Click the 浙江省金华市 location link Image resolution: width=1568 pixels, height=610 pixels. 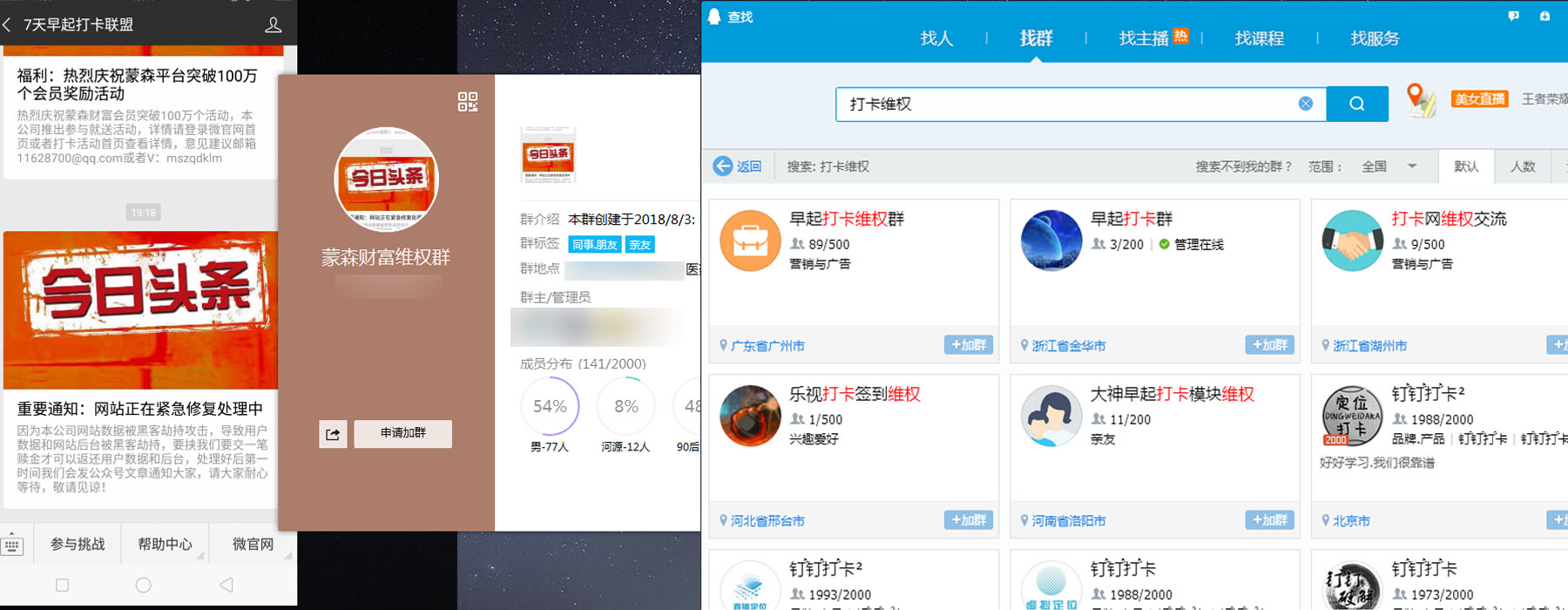pyautogui.click(x=1069, y=346)
